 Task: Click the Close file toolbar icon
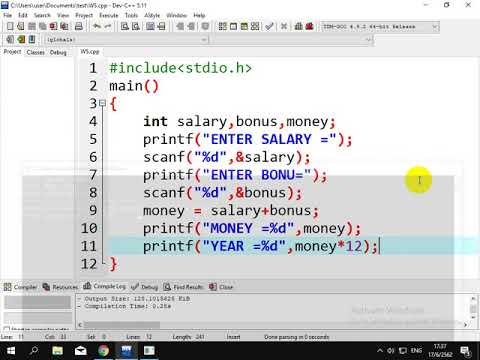tap(53, 26)
